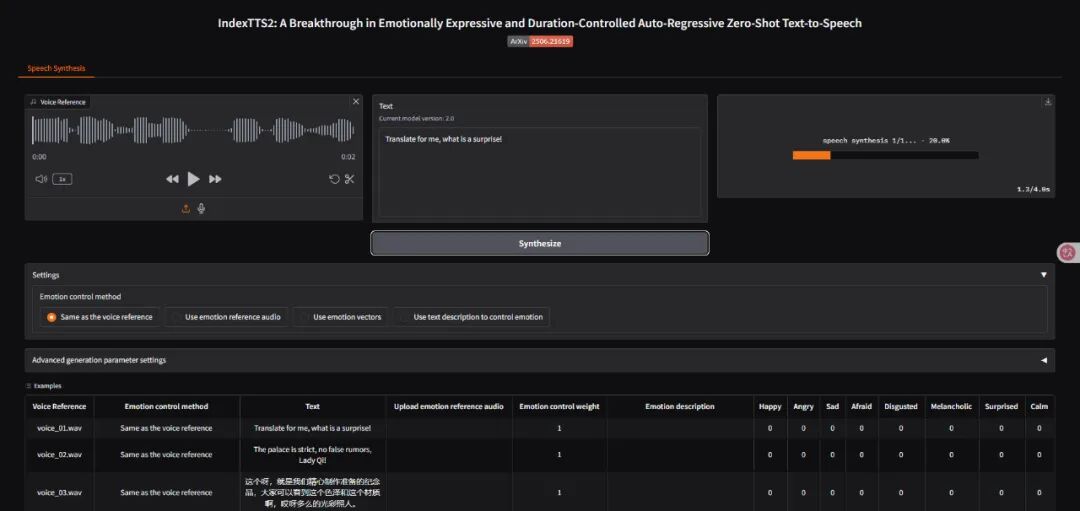Click 'Upload emotion reference audio' column header
Screen dimensions: 1080x511
point(448,406)
